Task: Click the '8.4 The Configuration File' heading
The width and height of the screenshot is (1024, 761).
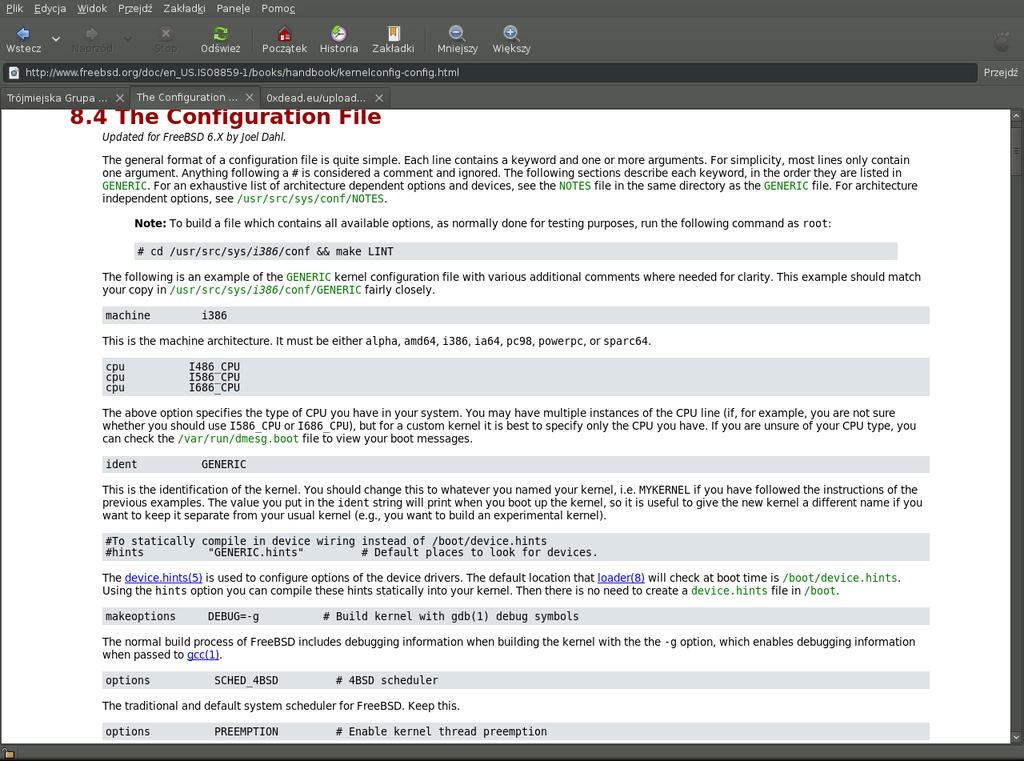Action: (225, 117)
